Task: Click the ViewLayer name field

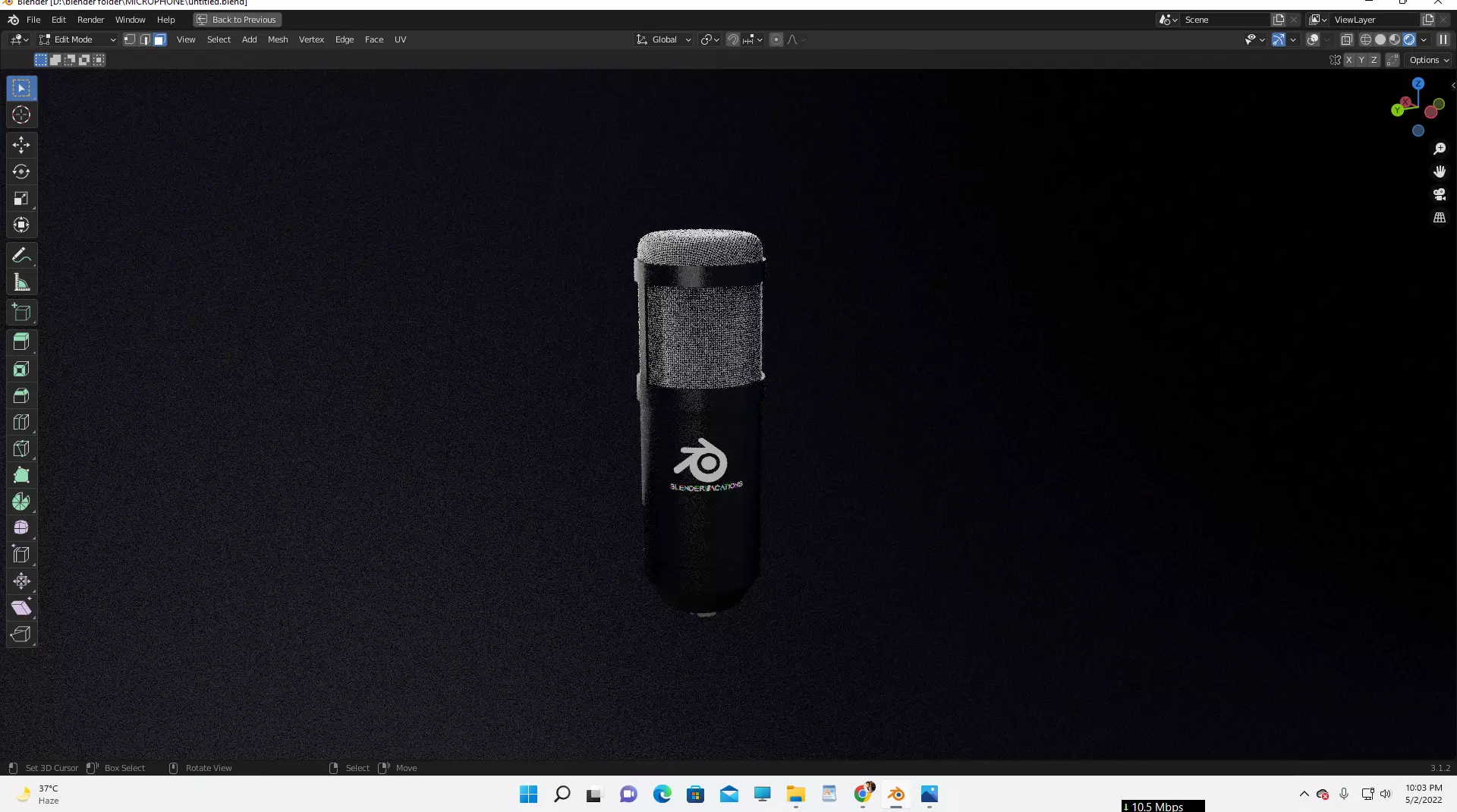Action: pos(1374,20)
